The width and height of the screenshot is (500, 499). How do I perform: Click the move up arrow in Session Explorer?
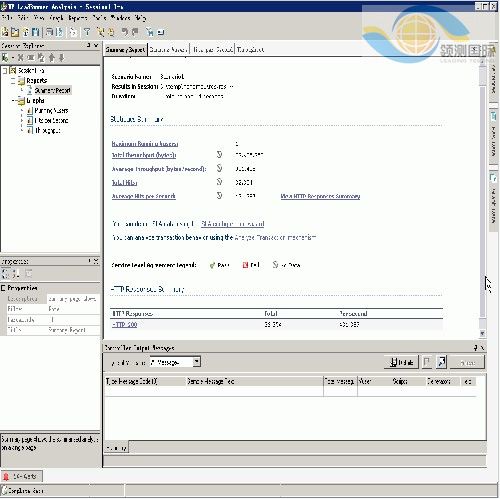click(x=52, y=57)
